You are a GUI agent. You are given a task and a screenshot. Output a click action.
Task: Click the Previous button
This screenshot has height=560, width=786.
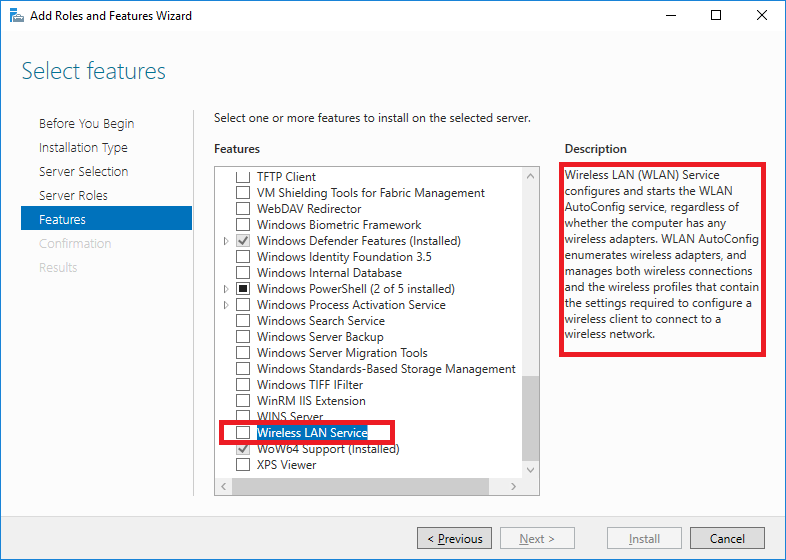point(454,538)
